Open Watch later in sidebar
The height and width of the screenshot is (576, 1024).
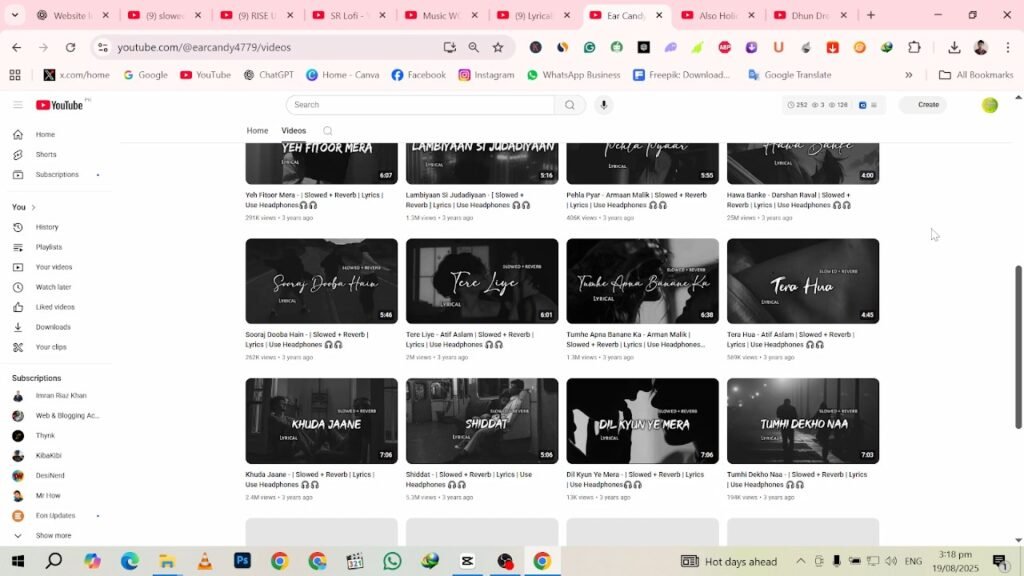(53, 287)
